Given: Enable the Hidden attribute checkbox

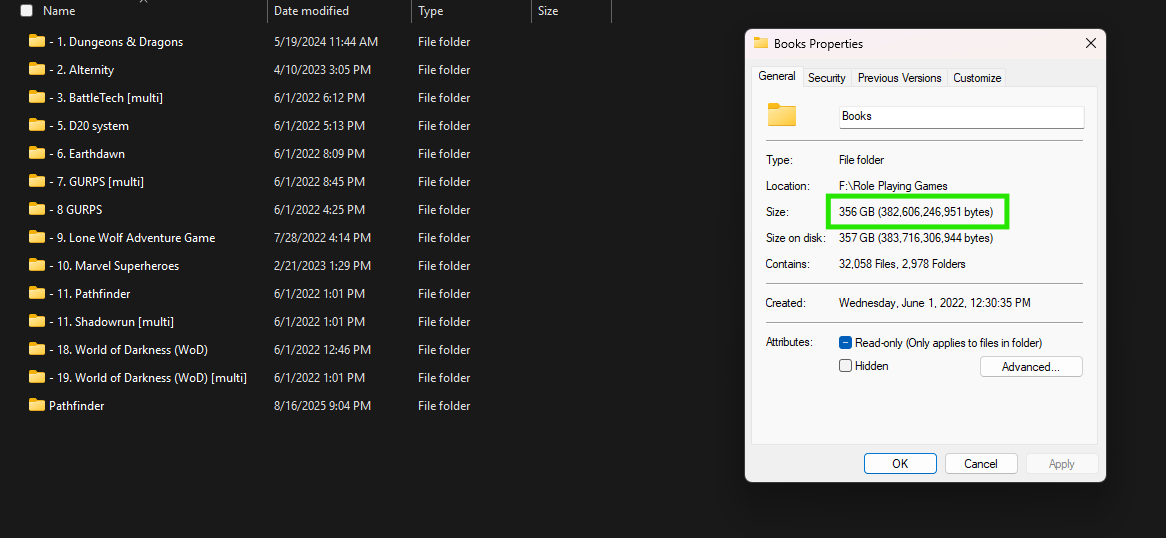Looking at the screenshot, I should pyautogui.click(x=845, y=366).
